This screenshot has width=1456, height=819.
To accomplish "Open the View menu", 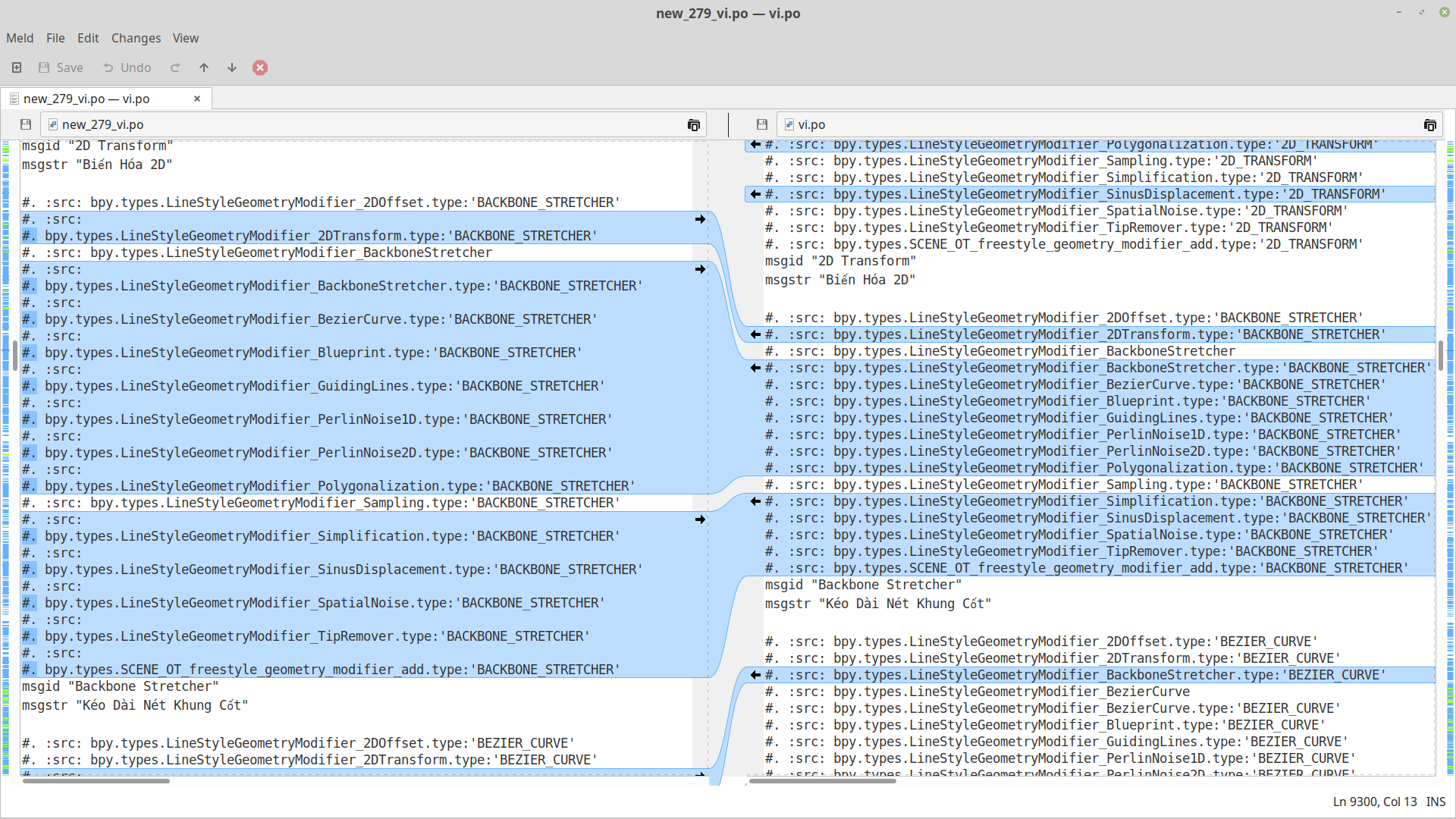I will point(186,38).
